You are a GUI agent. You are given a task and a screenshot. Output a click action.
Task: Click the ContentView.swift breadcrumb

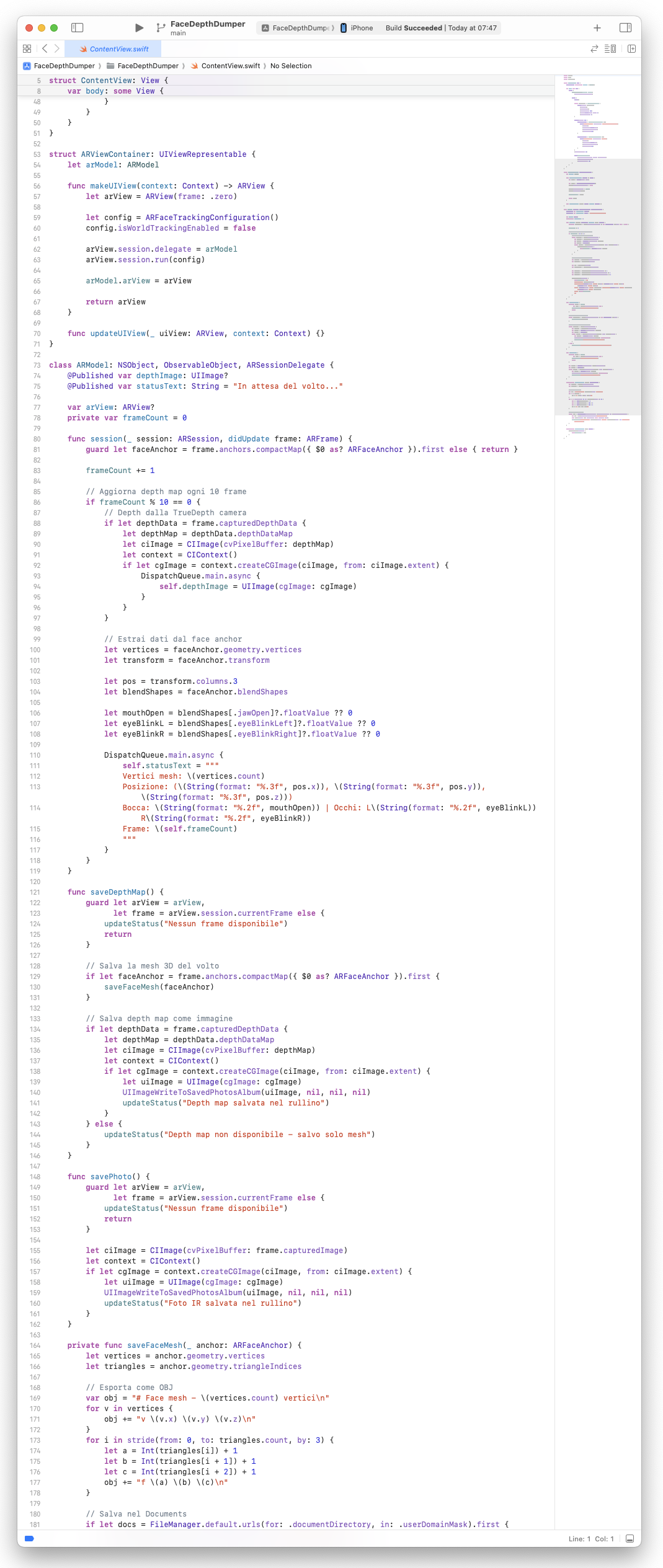click(x=225, y=66)
